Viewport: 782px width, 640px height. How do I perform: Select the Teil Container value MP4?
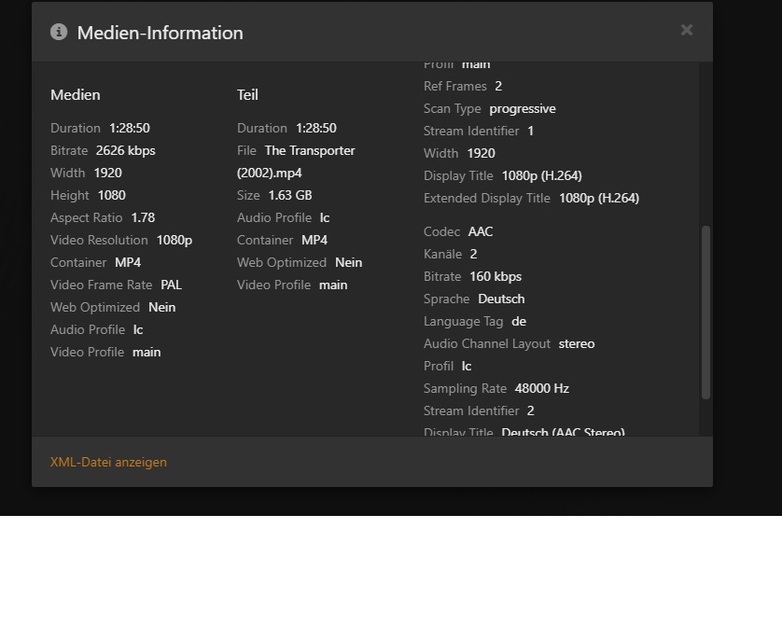[x=314, y=240]
